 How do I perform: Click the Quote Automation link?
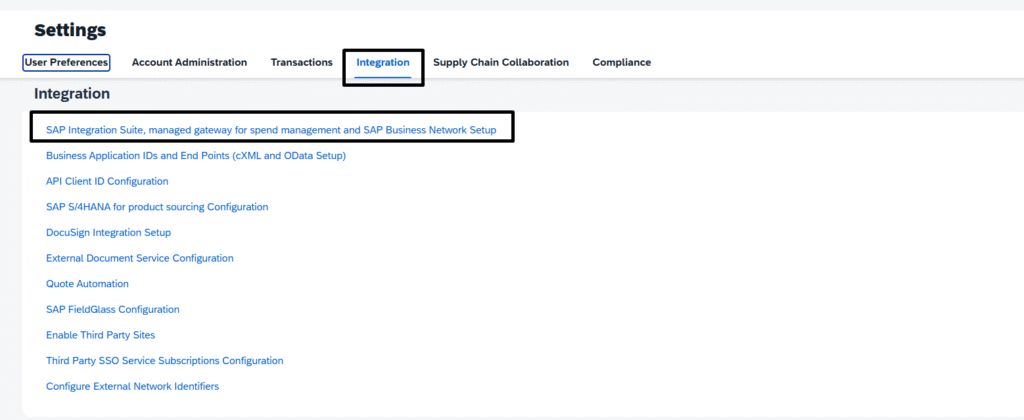tap(87, 284)
